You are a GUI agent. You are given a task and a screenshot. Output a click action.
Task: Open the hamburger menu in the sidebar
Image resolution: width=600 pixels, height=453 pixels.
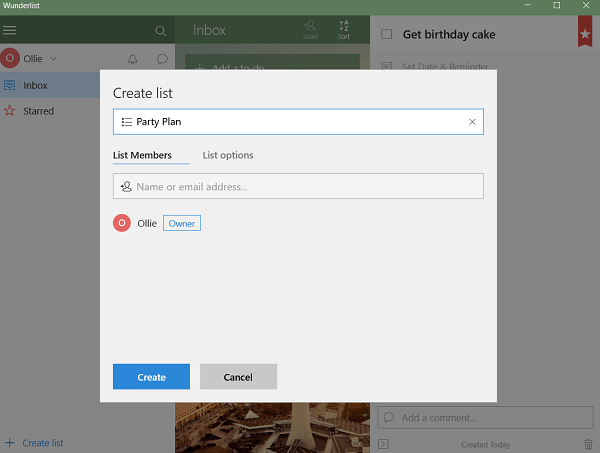[10, 31]
